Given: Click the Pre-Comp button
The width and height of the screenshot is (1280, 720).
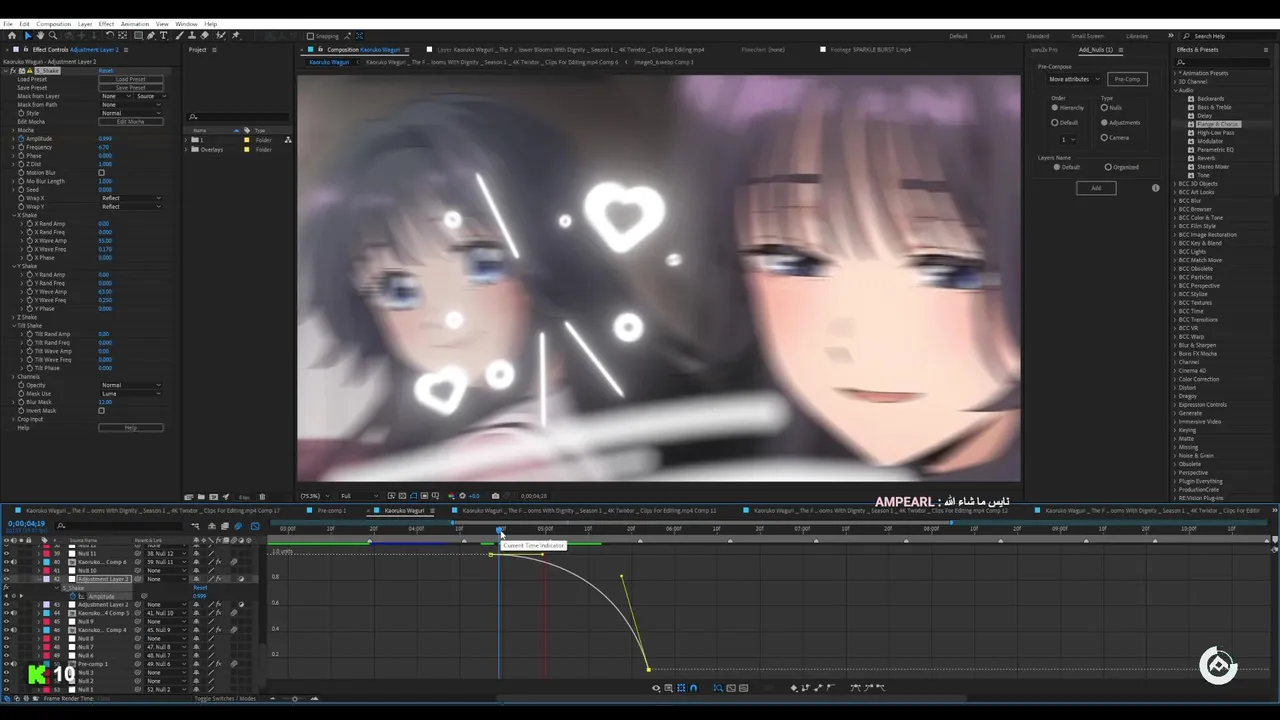Looking at the screenshot, I should pos(1127,79).
